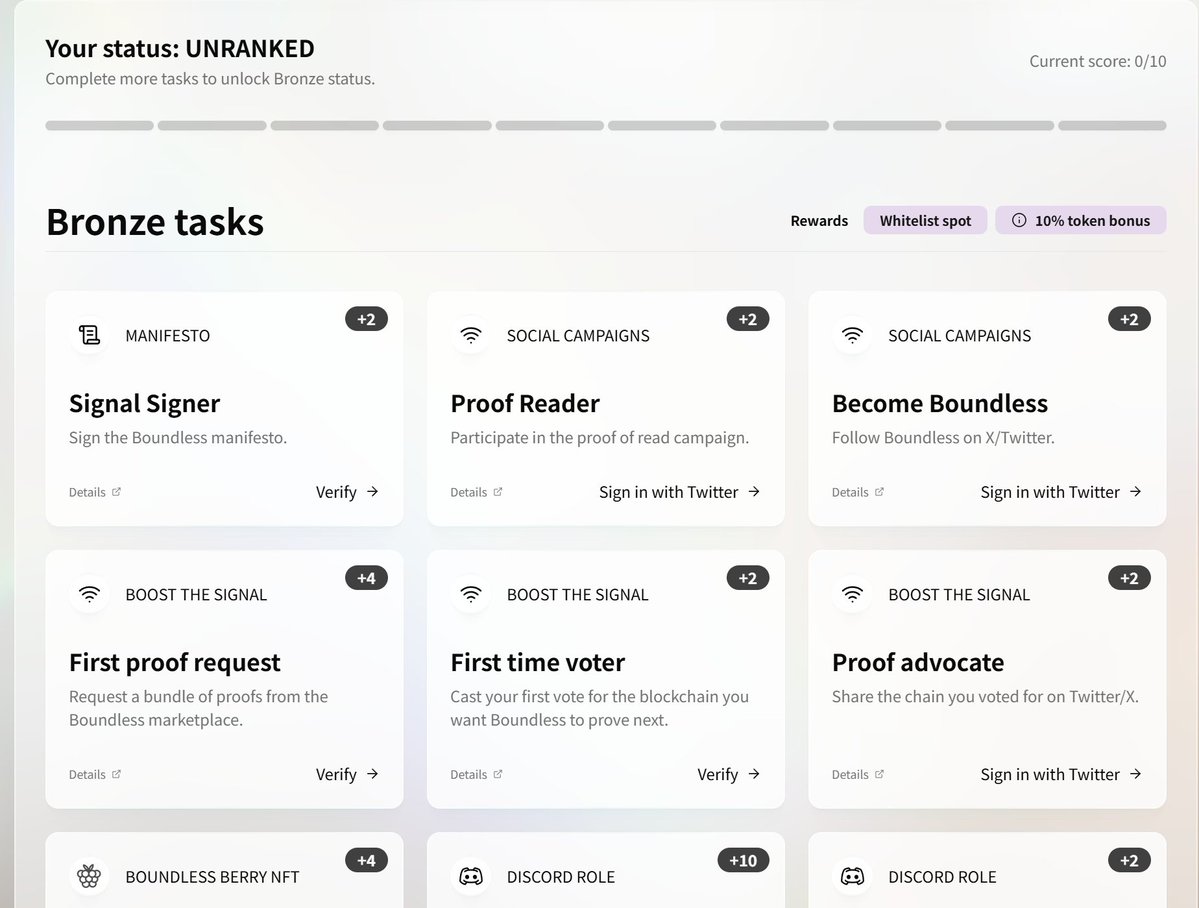This screenshot has width=1199, height=908.
Task: Click the Current score: 0/10 text
Action: (x=1097, y=61)
